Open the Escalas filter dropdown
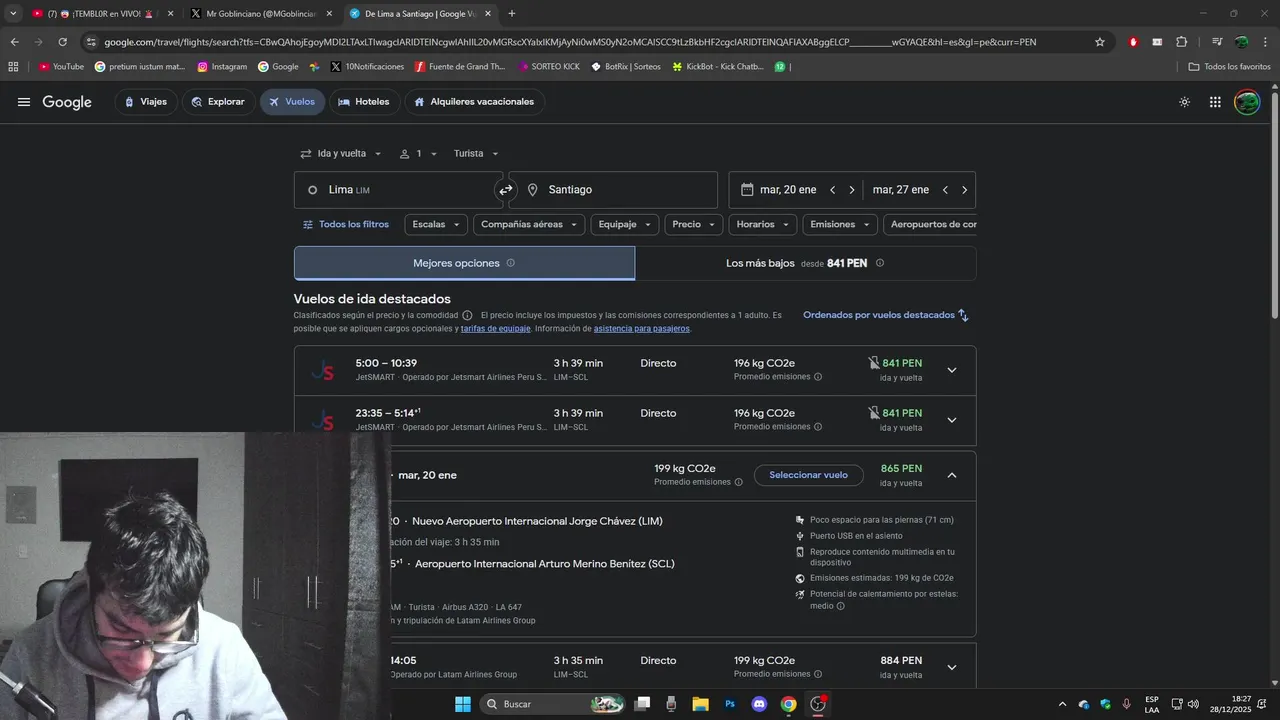Viewport: 1280px width, 720px height. (x=436, y=225)
